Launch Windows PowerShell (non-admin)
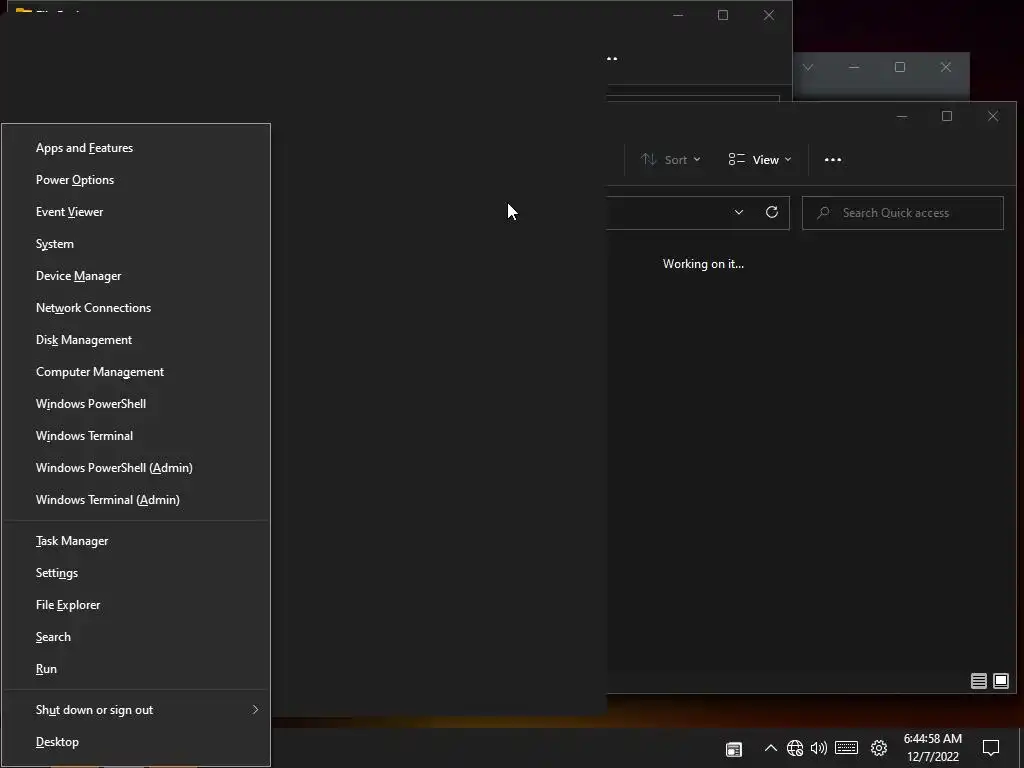 [136, 404]
